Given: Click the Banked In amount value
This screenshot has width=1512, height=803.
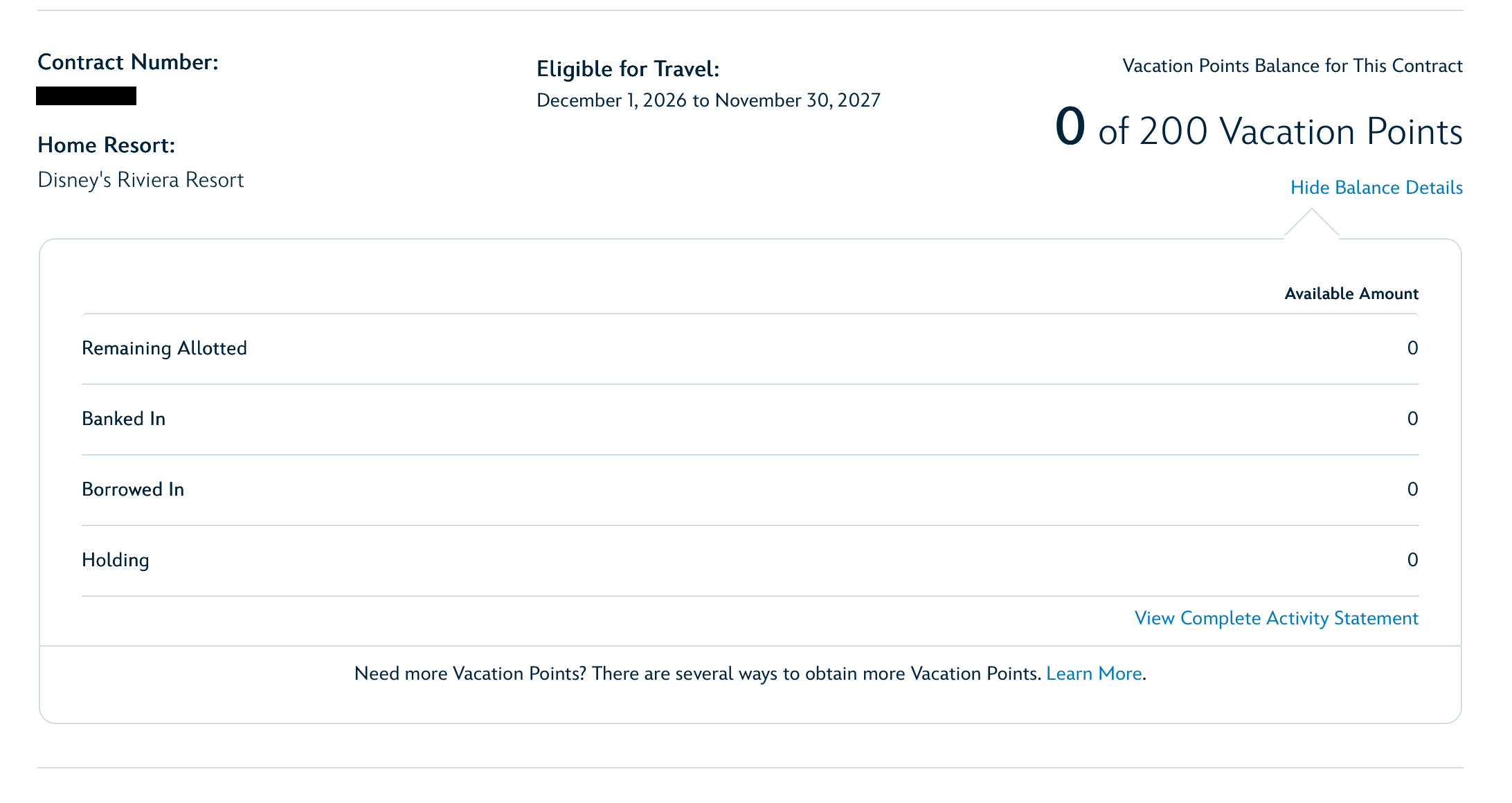Looking at the screenshot, I should click(x=1412, y=419).
